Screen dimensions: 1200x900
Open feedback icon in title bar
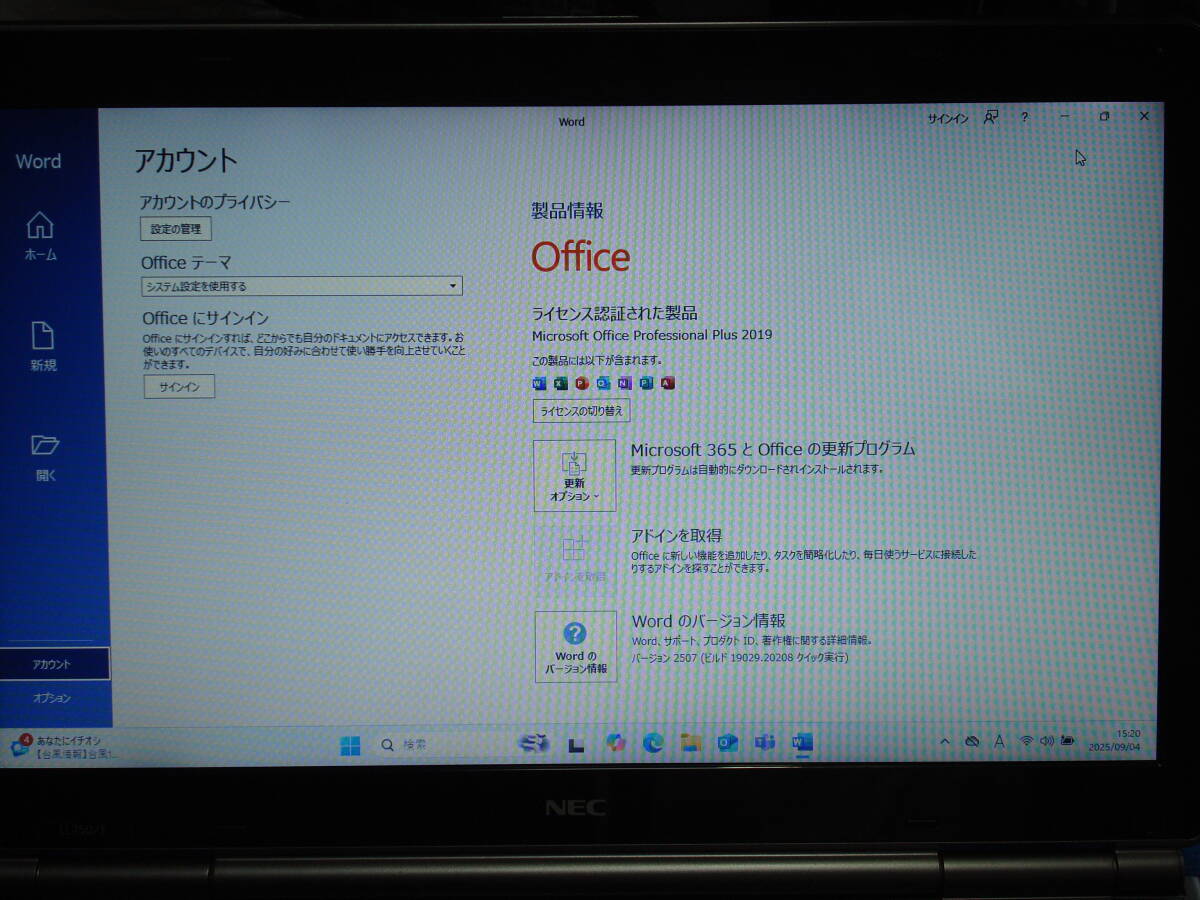tap(990, 117)
